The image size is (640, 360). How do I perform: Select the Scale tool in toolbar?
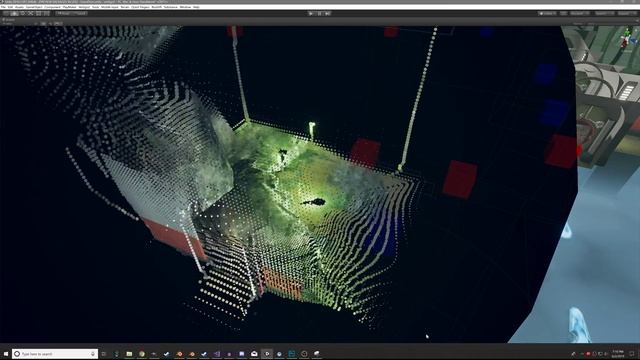point(31,13)
